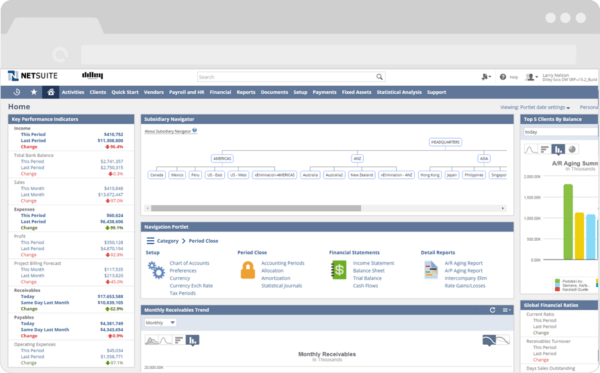Select the New Zealand subsidiary node
Screen dimensions: 600x373
point(362,175)
